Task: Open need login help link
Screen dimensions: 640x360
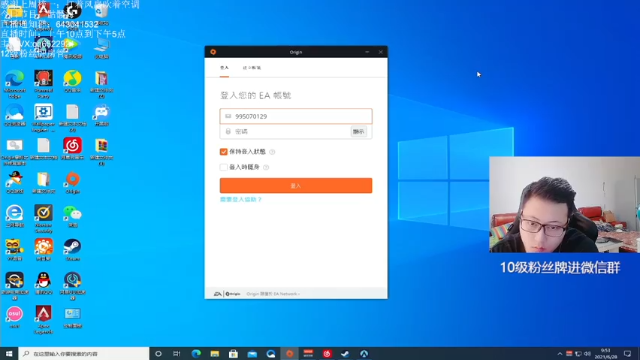Action: pyautogui.click(x=241, y=200)
